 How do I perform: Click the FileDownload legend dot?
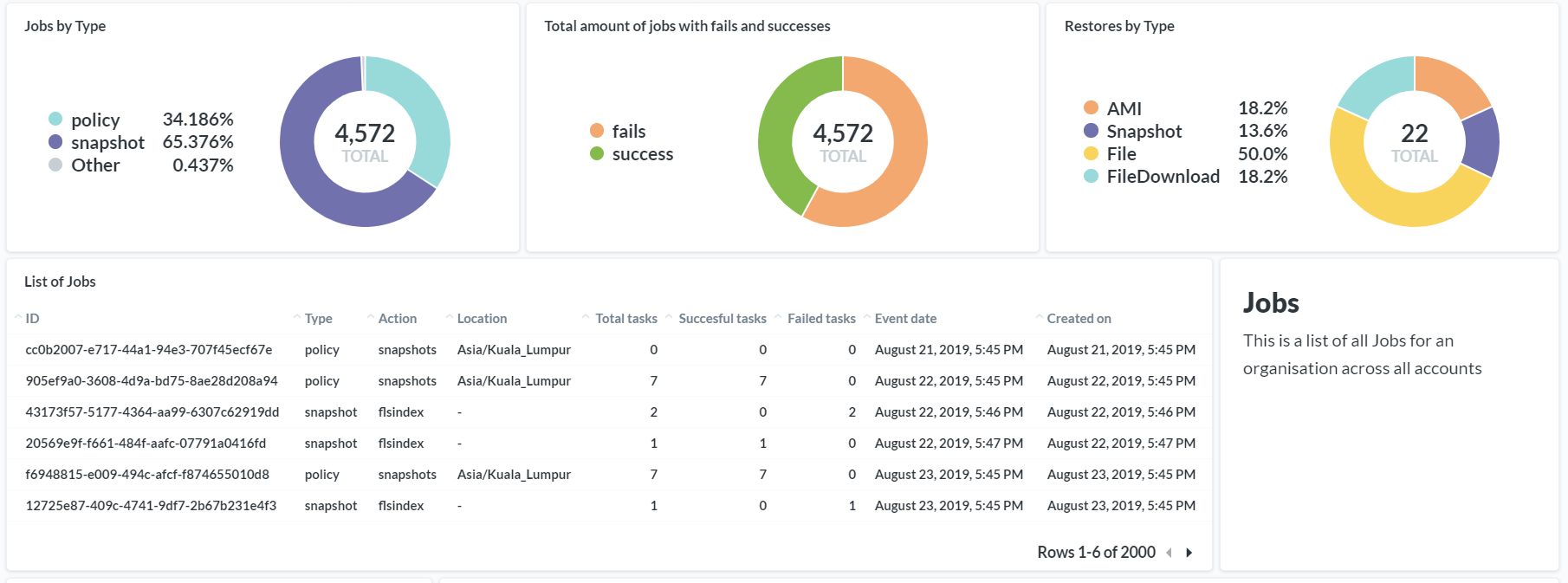pos(1092,176)
